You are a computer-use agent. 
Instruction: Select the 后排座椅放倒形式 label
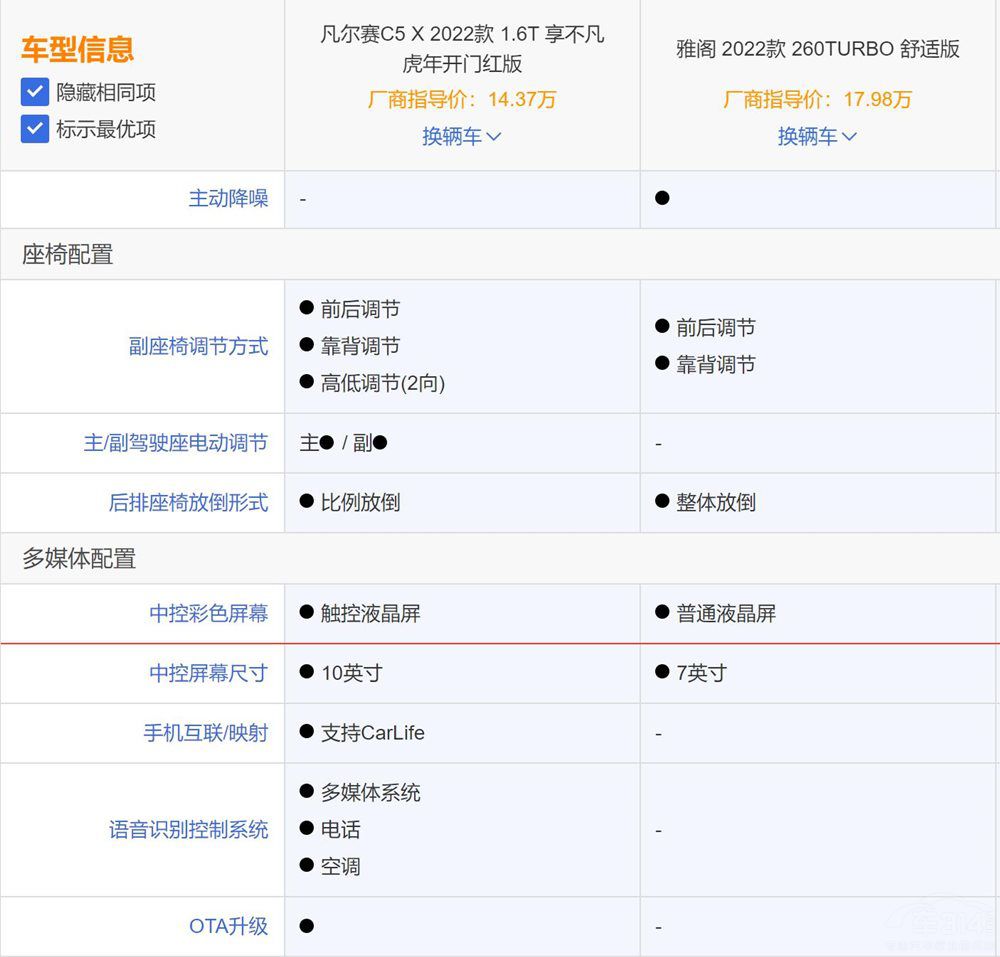(x=188, y=502)
